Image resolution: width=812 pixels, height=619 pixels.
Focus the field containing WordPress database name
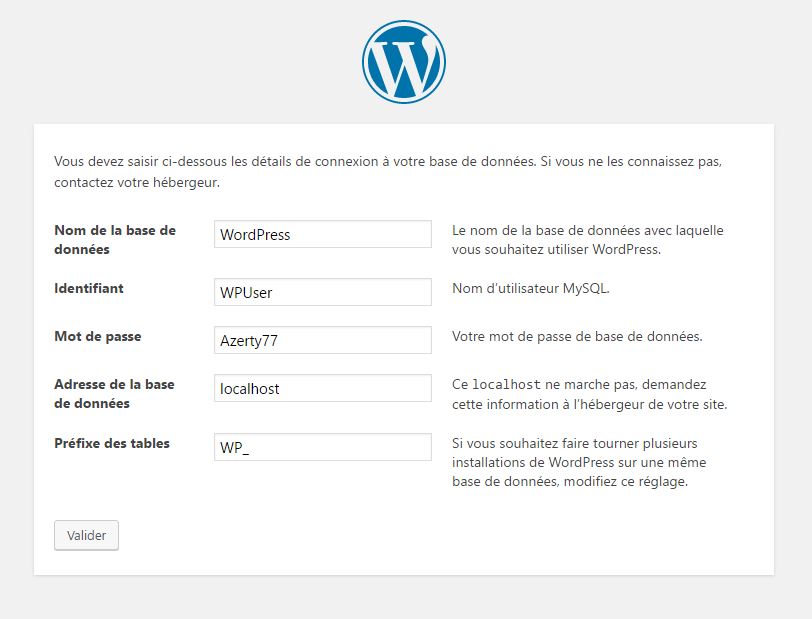(x=322, y=235)
